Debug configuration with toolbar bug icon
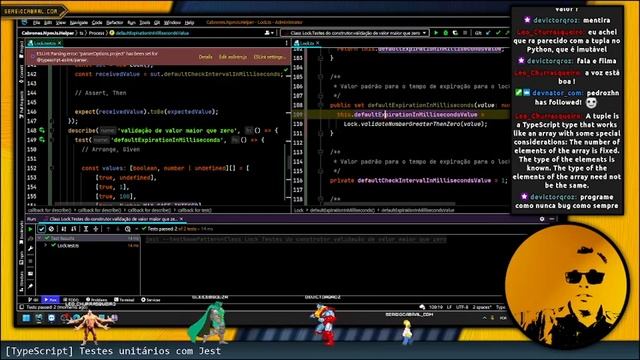This screenshot has height=360, width=640. tap(446, 33)
